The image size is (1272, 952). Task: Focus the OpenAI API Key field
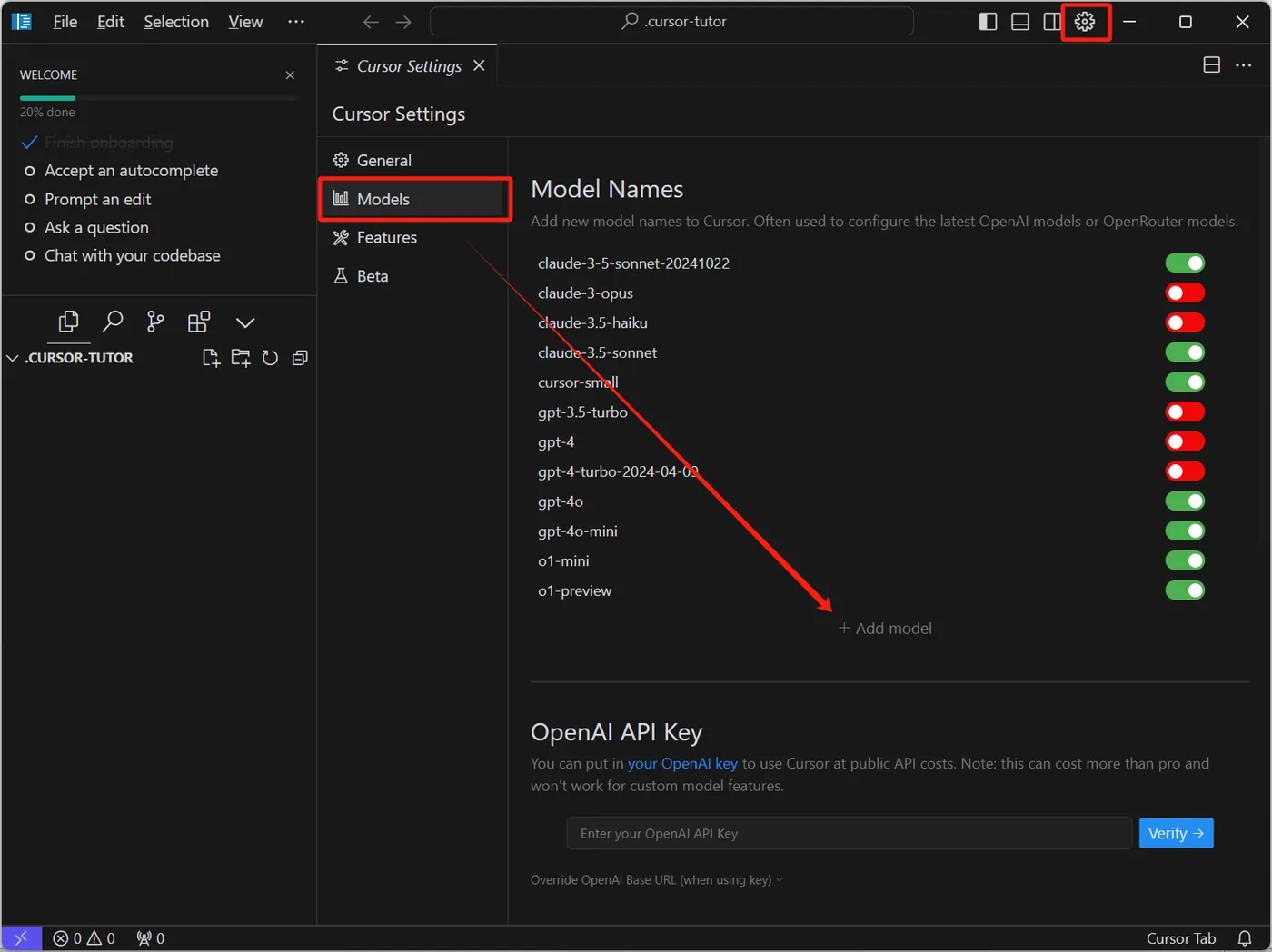(x=850, y=833)
